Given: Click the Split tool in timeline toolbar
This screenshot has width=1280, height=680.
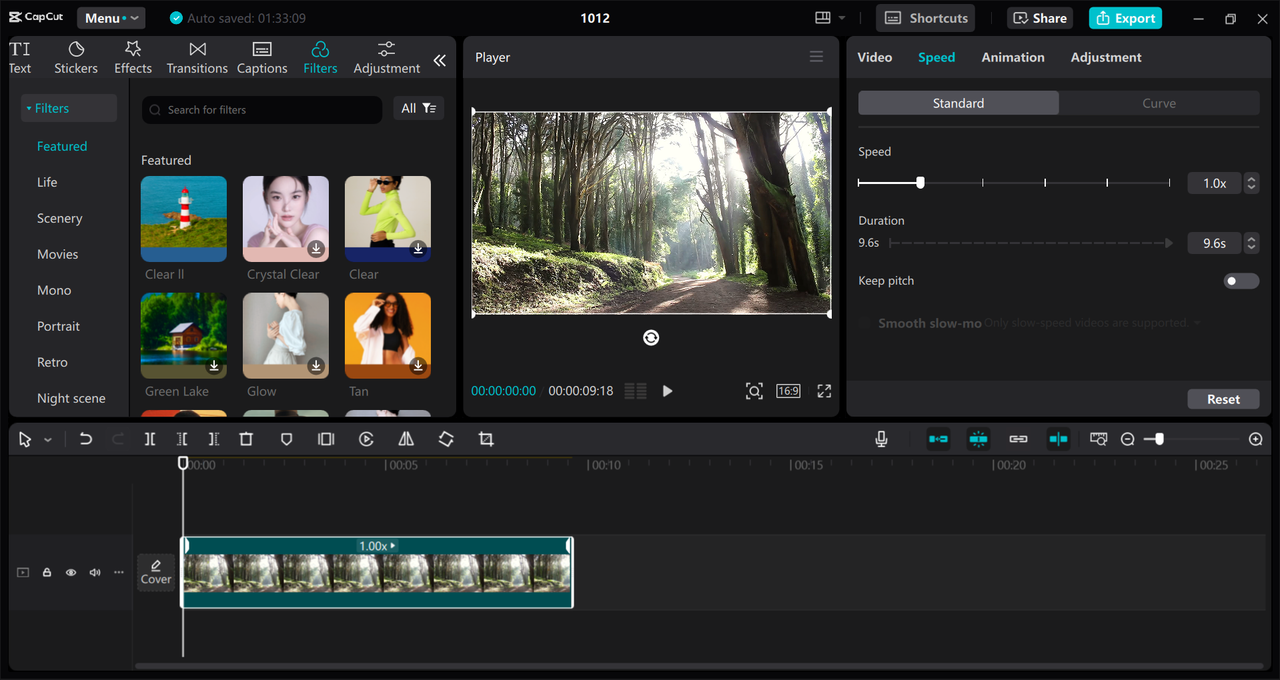Looking at the screenshot, I should pyautogui.click(x=150, y=439).
